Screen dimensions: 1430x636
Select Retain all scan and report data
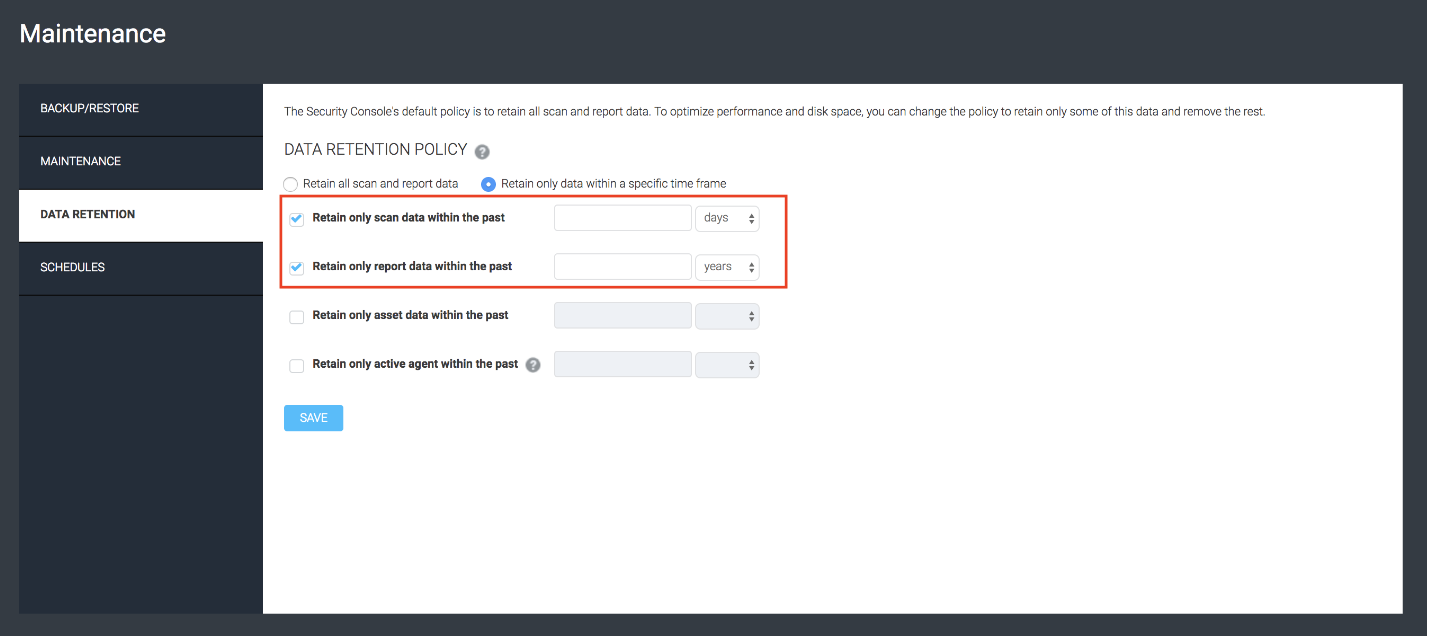click(x=291, y=184)
